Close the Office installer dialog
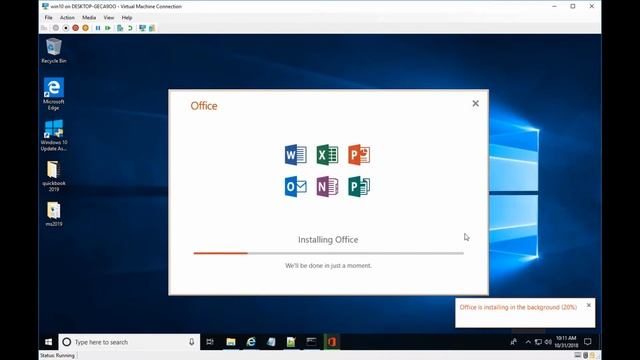Screen dimensions: 640x360 pos(476,104)
